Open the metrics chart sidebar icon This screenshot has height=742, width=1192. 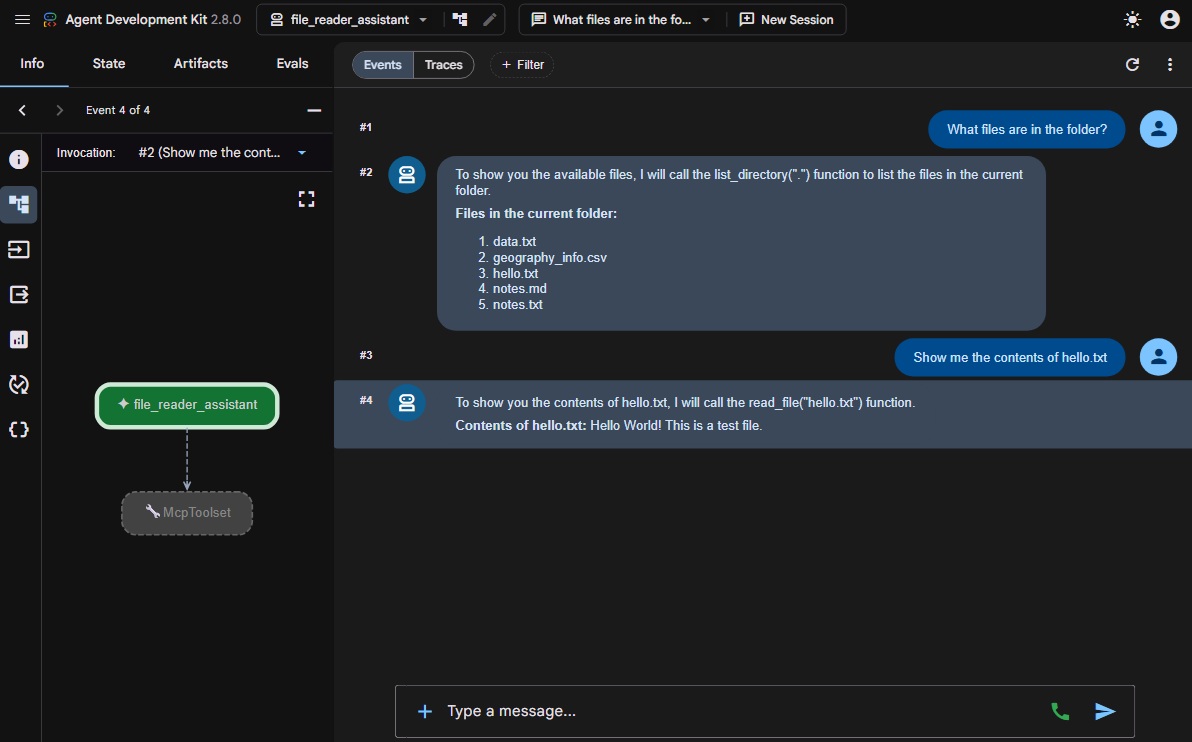click(x=19, y=339)
